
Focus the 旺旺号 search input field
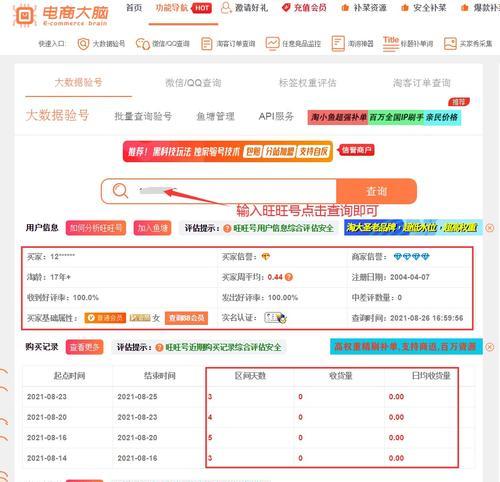pyautogui.click(x=218, y=191)
